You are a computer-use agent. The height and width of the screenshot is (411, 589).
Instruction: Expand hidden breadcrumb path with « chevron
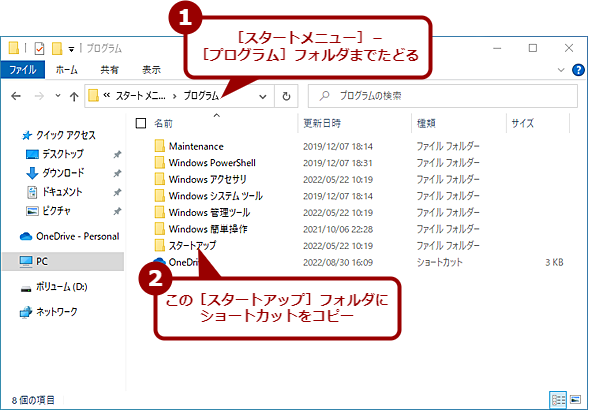pyautogui.click(x=107, y=96)
